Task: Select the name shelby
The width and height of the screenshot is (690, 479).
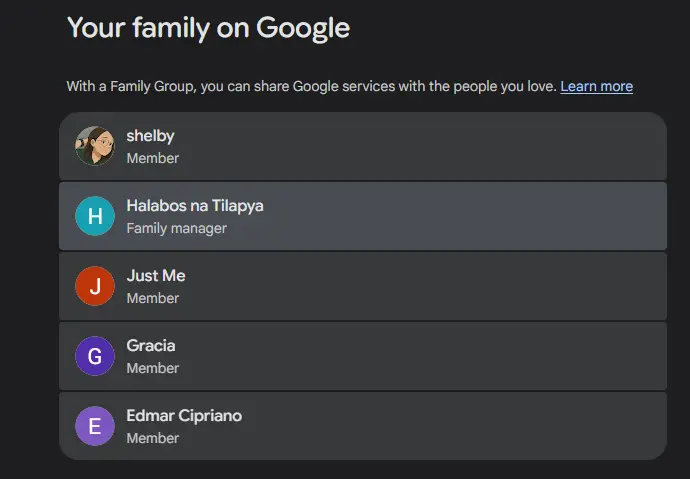Action: click(150, 136)
